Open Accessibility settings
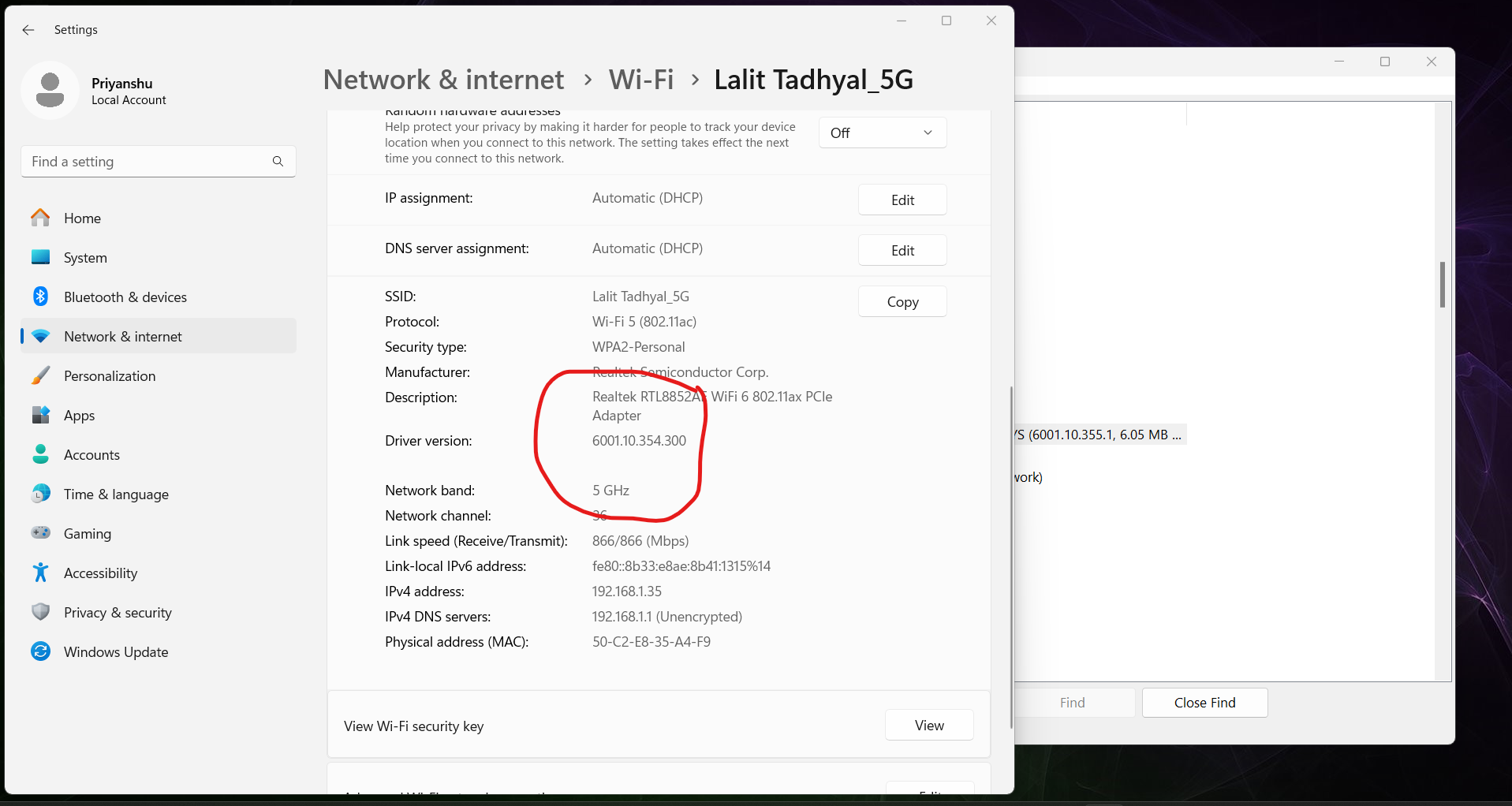This screenshot has height=806, width=1512. [x=100, y=573]
